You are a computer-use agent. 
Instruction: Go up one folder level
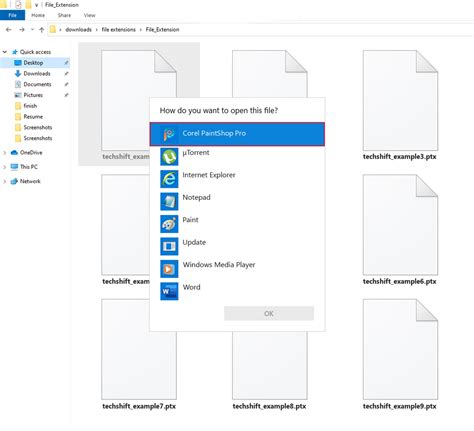pyautogui.click(x=42, y=30)
